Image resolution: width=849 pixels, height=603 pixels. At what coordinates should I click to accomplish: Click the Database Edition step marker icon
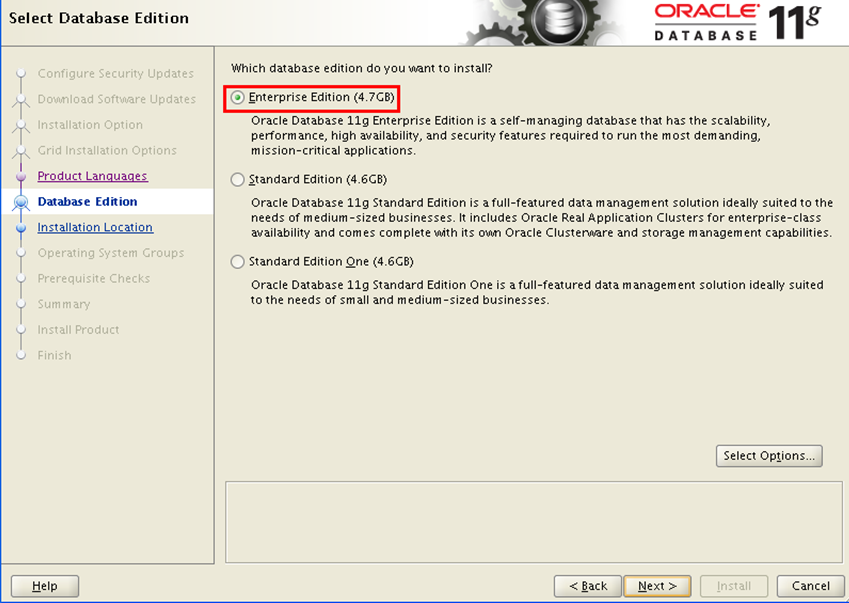point(21,202)
